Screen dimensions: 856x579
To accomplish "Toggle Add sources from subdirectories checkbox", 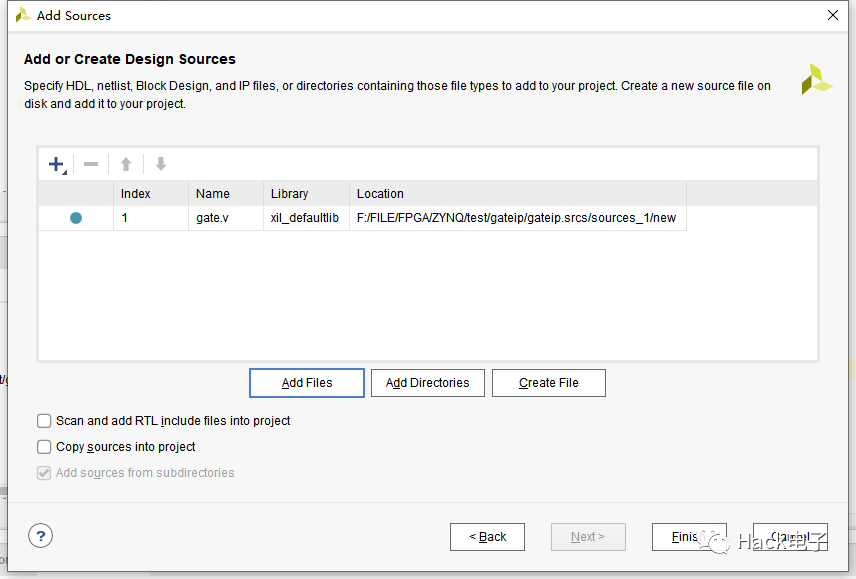I will [x=44, y=473].
